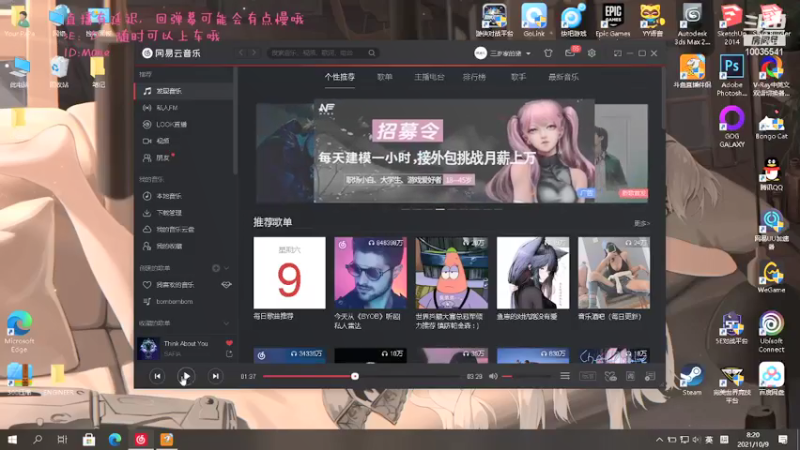This screenshot has width=800, height=450.
Task: Click the user avatar picture
Action: click(480, 53)
